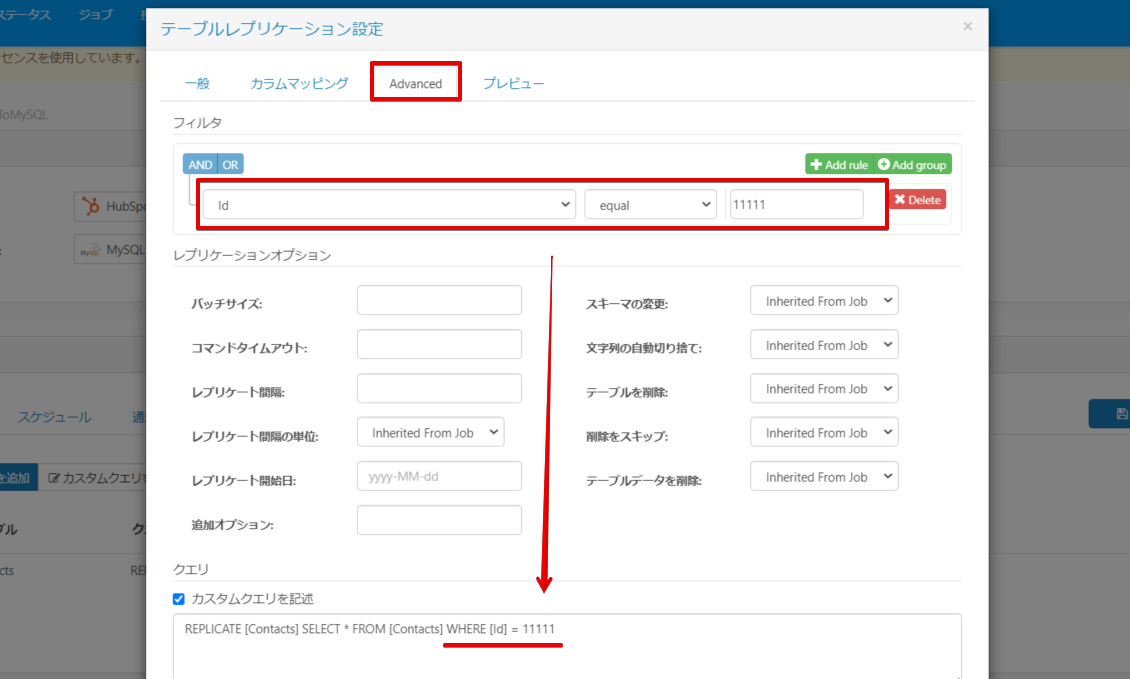Screen dimensions: 1130x679
Task: Close the テーブルレプリケーション設定 dialog
Action: pyautogui.click(x=967, y=27)
